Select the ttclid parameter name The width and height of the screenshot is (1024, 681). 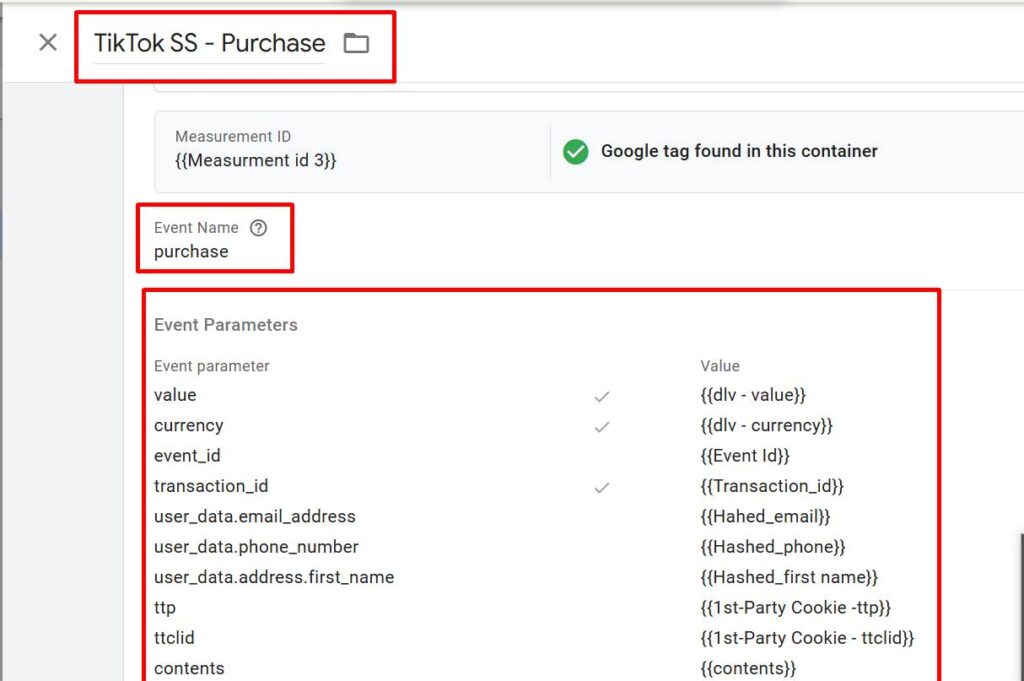174,638
